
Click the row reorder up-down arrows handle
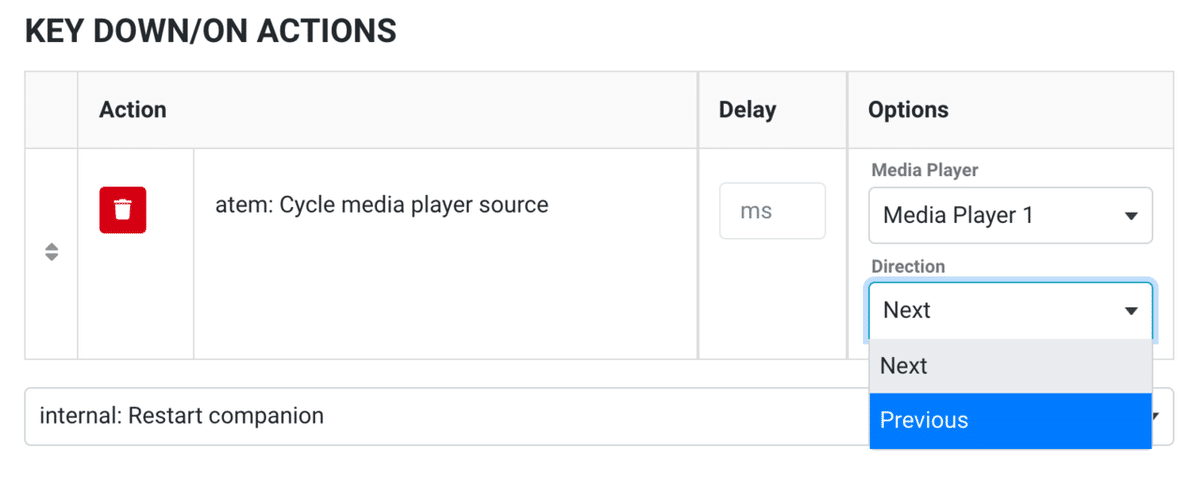[x=51, y=253]
